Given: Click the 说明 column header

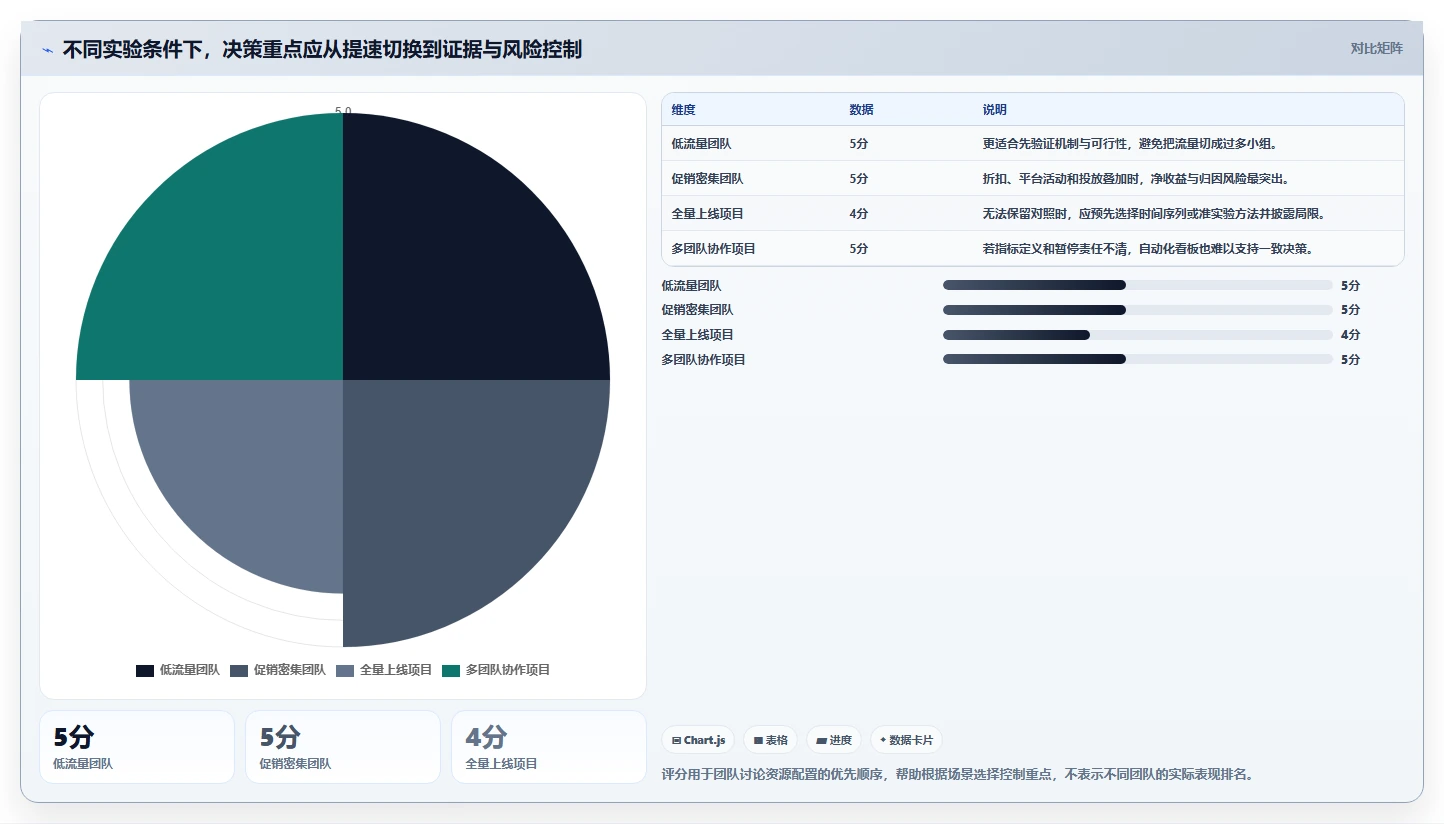Looking at the screenshot, I should click(x=995, y=110).
